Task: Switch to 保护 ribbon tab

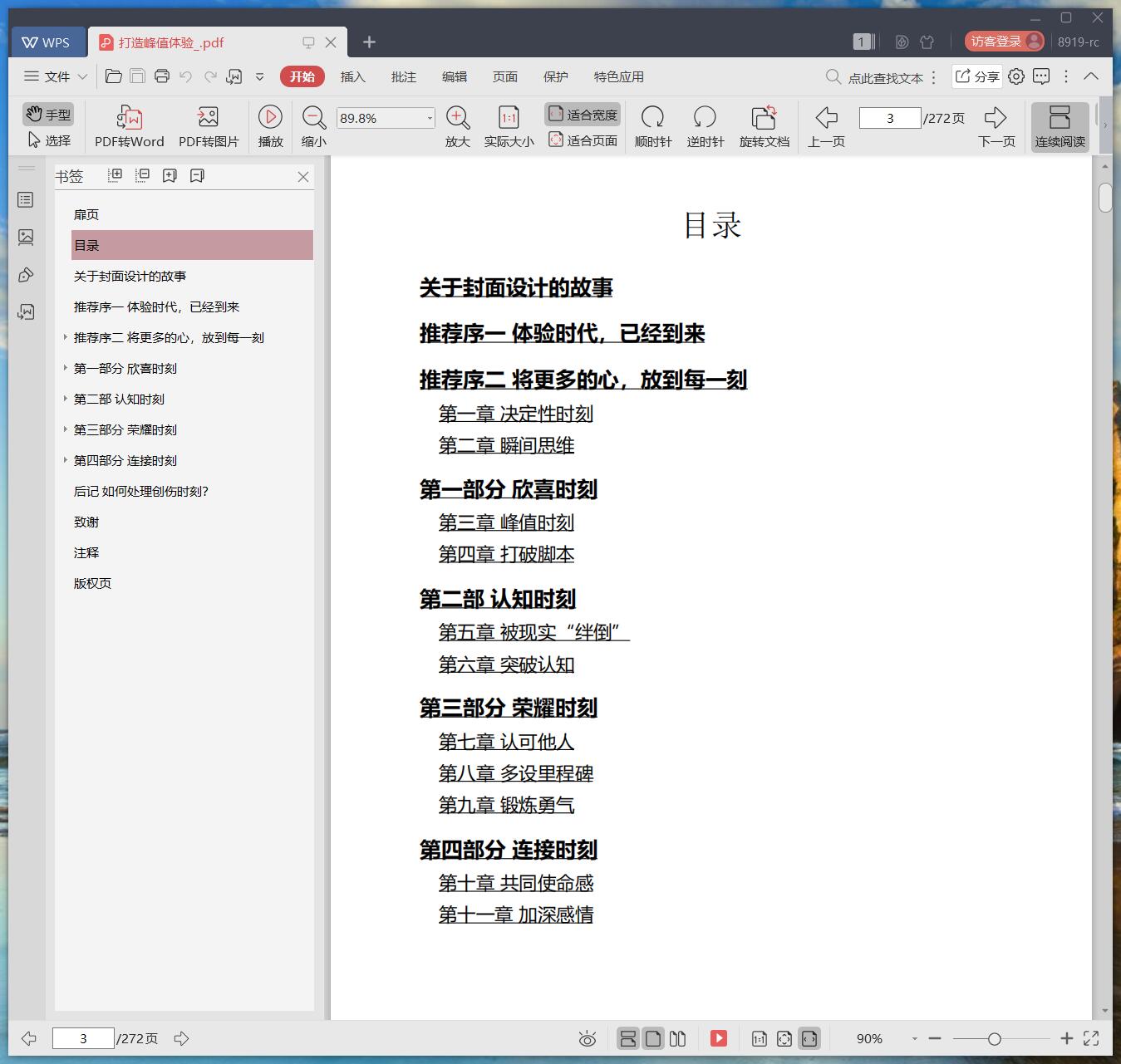Action: tap(555, 76)
